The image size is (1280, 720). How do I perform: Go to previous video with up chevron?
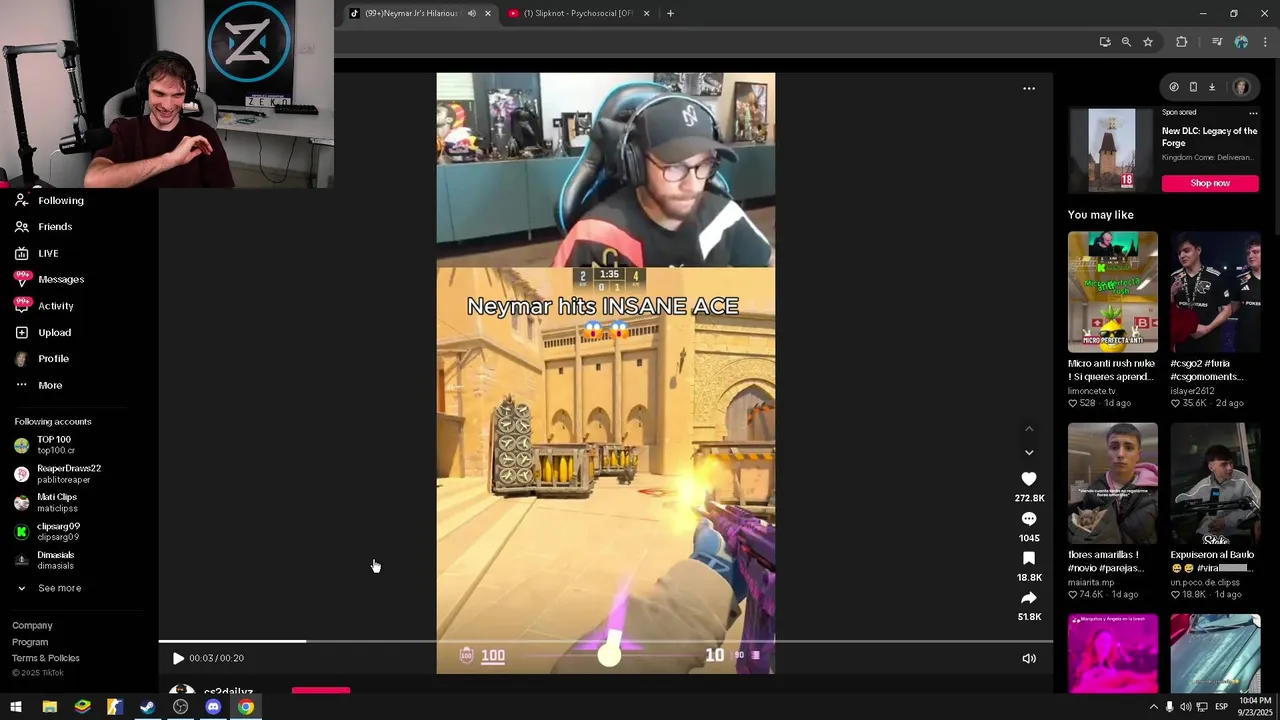[1029, 429]
